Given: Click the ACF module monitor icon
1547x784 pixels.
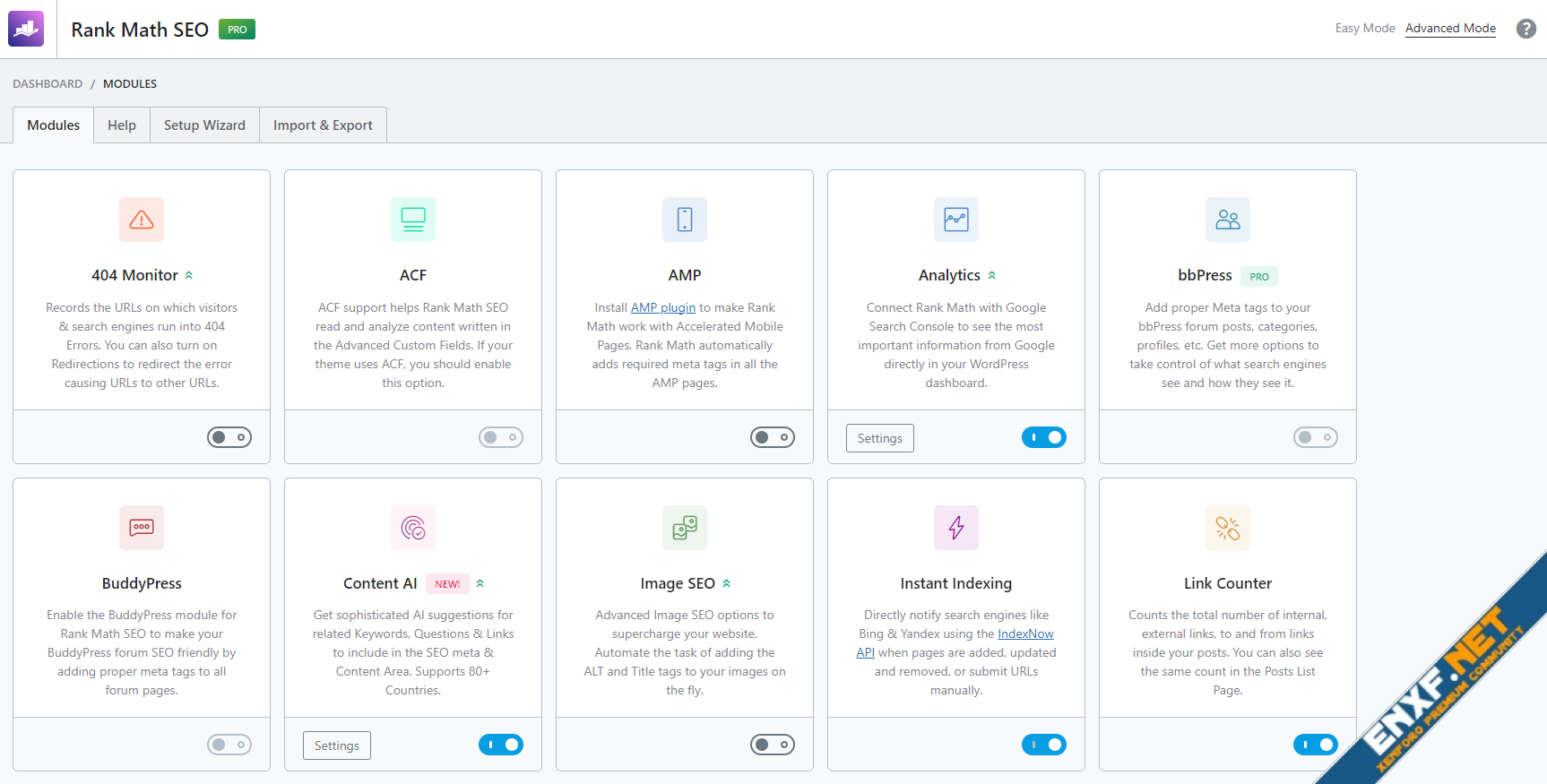Looking at the screenshot, I should click(413, 220).
